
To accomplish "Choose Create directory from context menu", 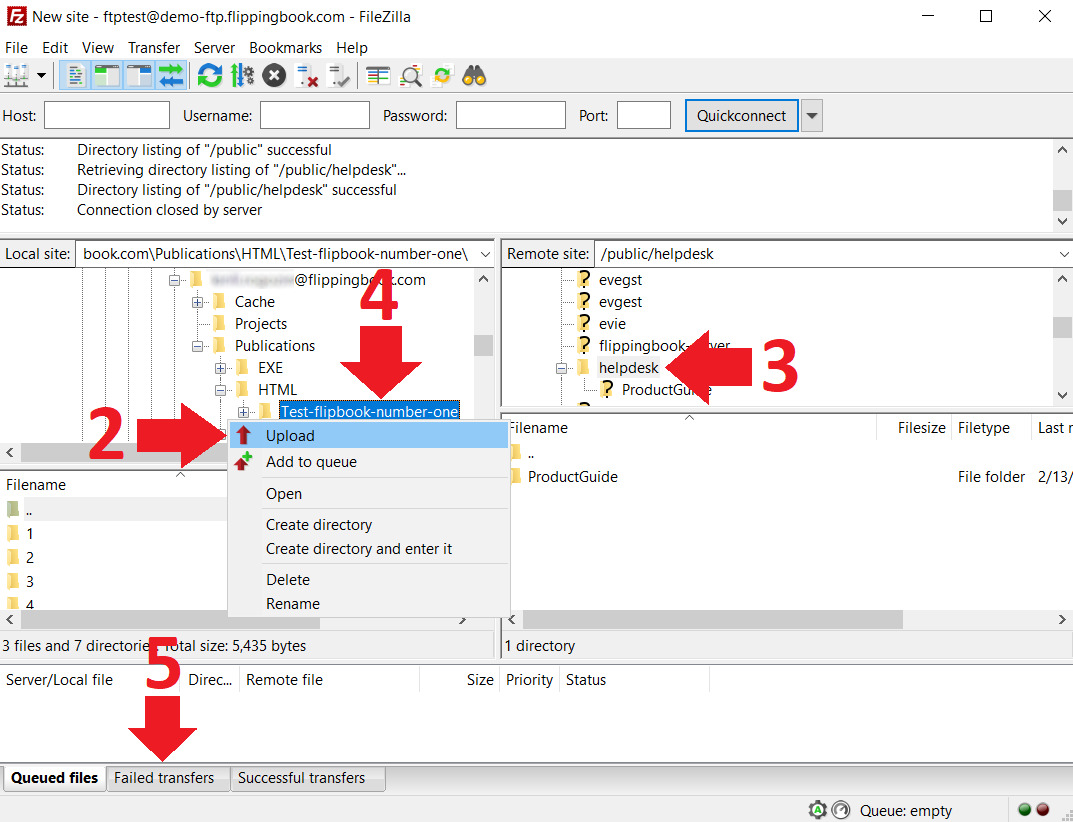I will tap(369, 525).
